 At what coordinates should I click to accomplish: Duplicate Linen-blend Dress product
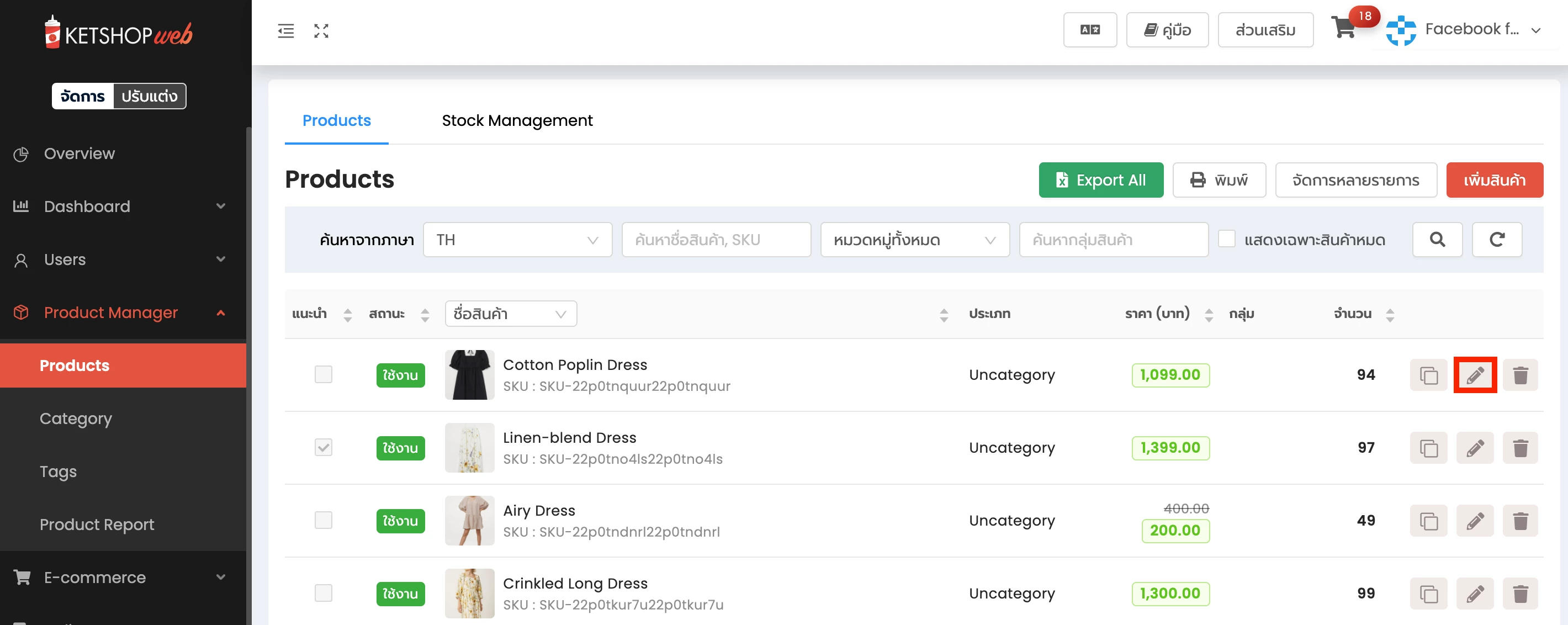[1428, 448]
